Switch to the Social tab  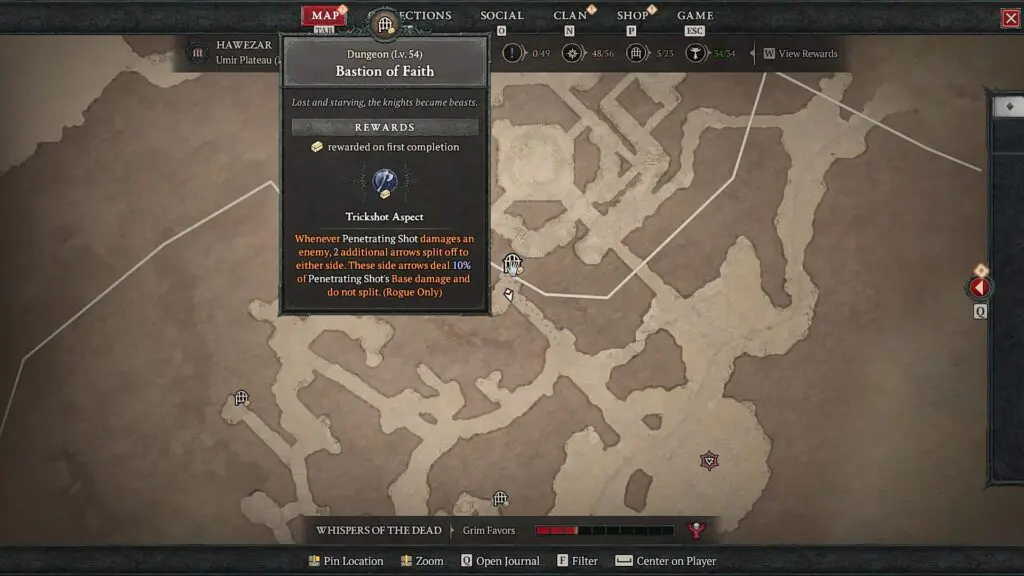(x=502, y=15)
